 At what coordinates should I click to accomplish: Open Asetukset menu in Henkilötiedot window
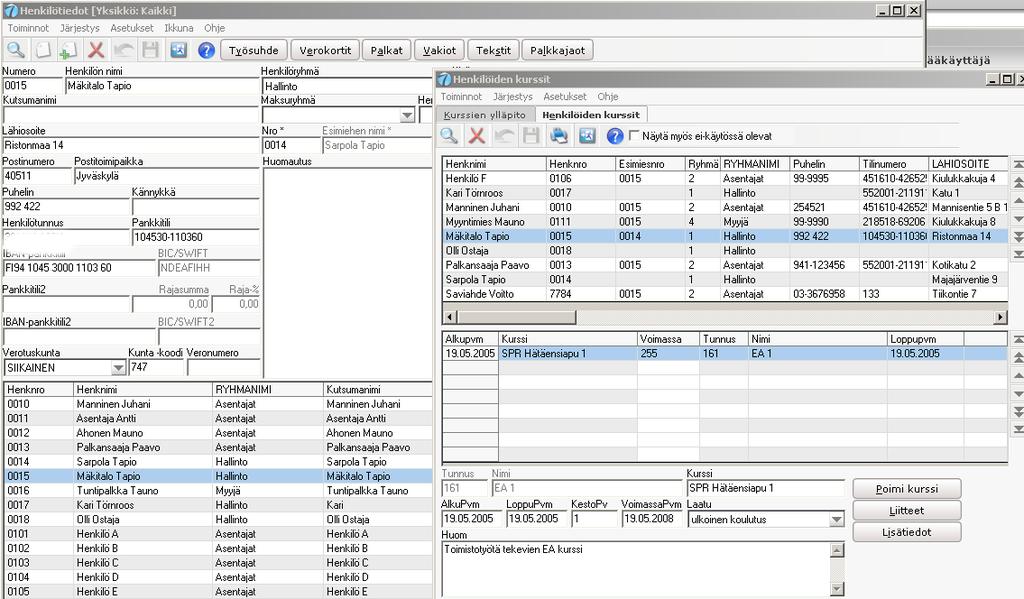pos(132,28)
